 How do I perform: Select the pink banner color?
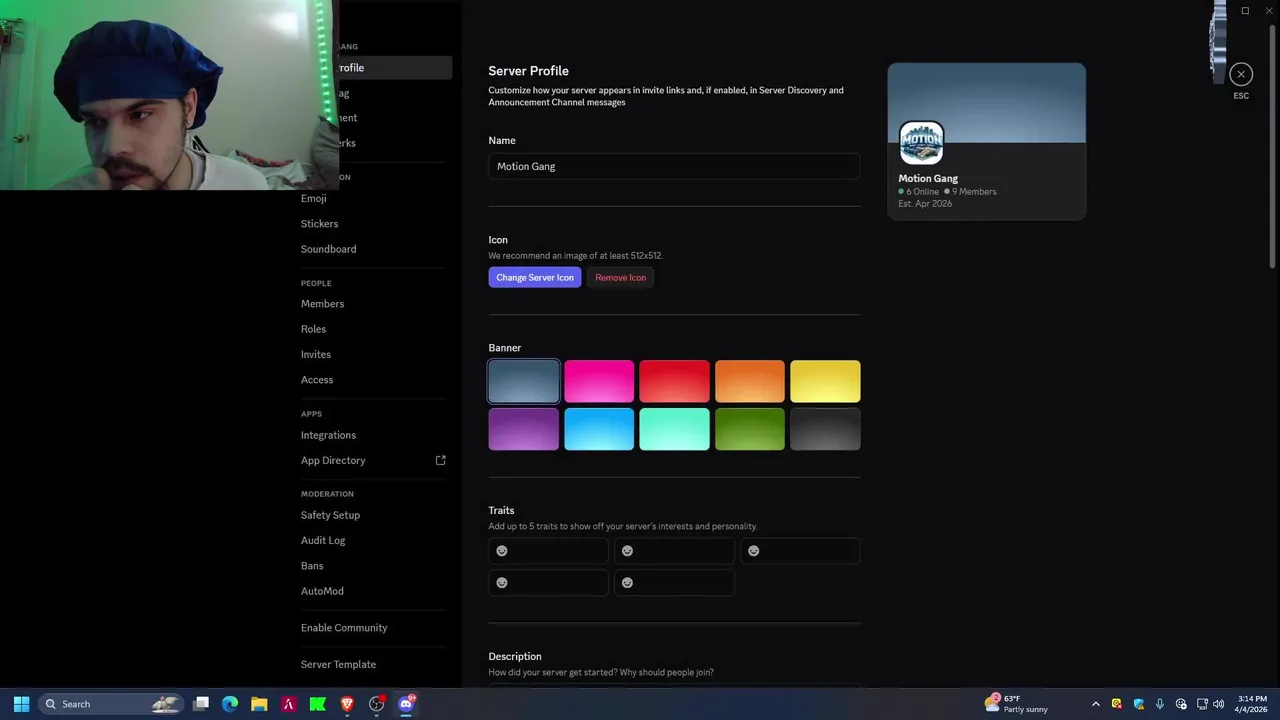pos(599,381)
